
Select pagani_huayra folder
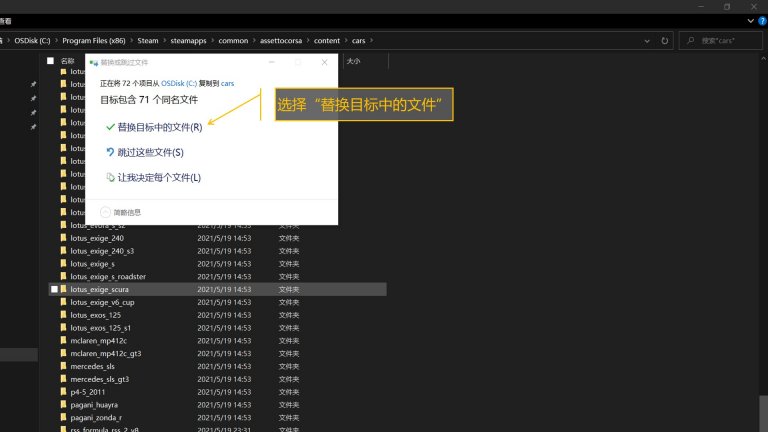click(94, 405)
